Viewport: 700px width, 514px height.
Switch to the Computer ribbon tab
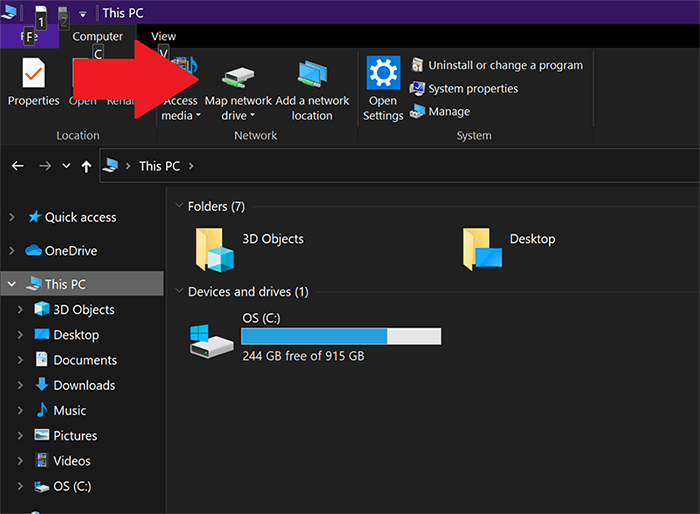tap(97, 37)
